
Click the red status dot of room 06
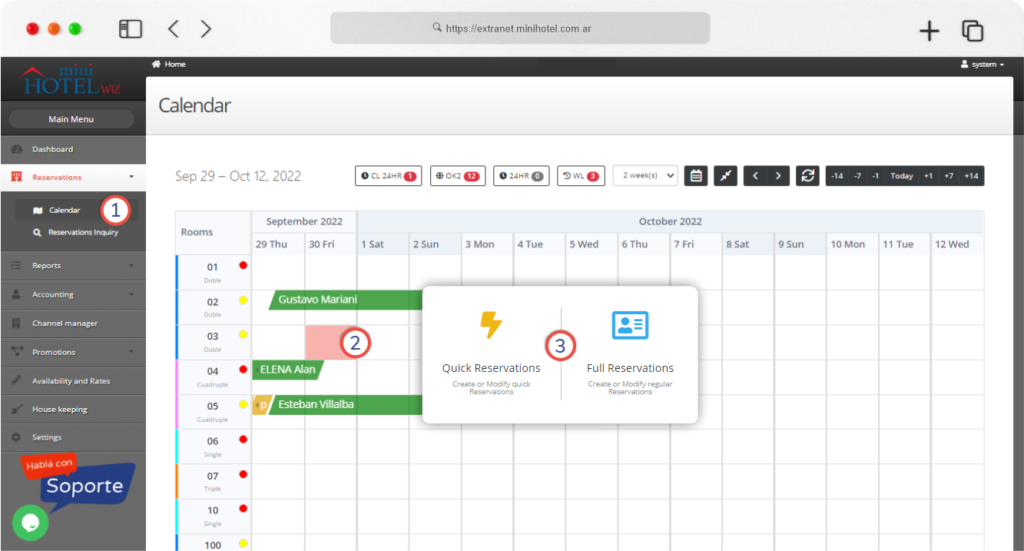click(x=243, y=439)
